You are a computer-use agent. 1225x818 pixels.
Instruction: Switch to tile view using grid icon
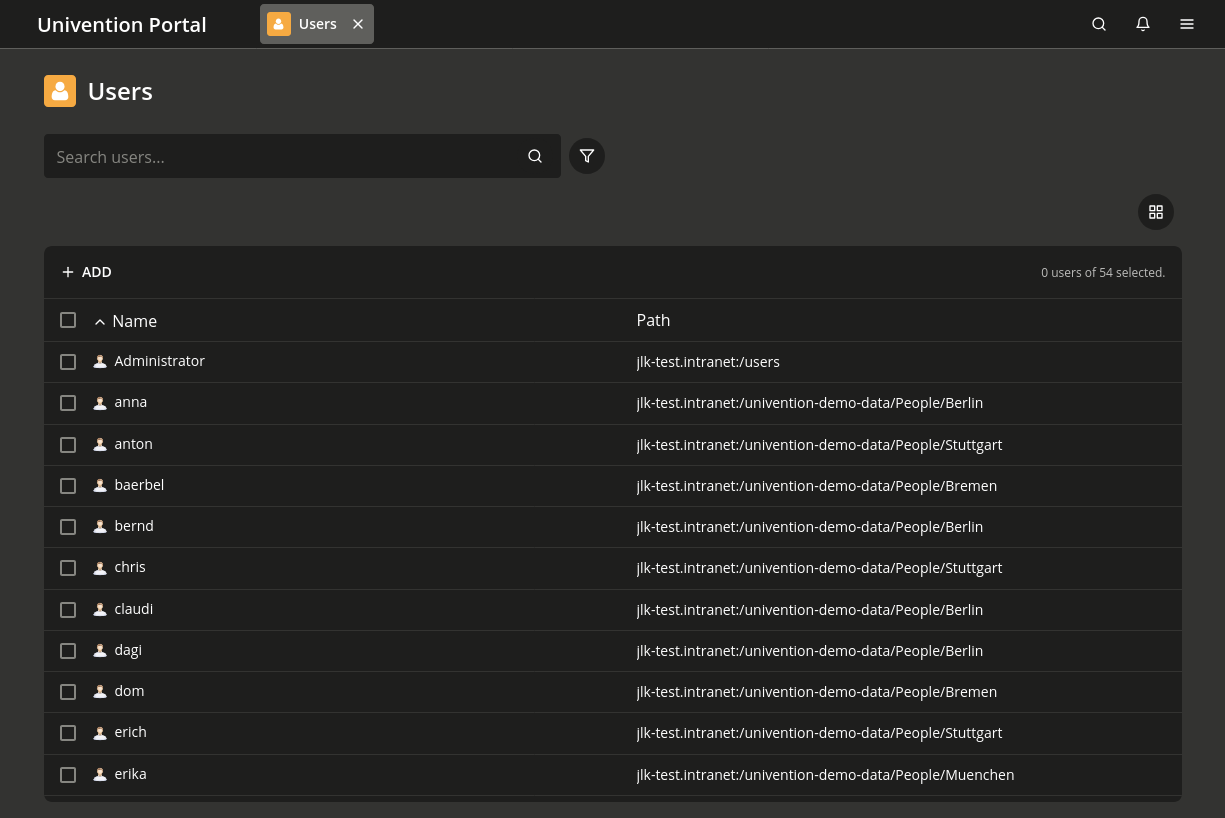click(1155, 212)
